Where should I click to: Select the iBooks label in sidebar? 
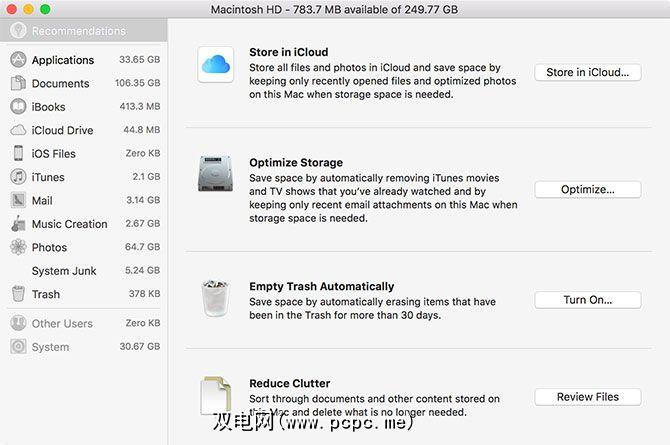point(48,107)
